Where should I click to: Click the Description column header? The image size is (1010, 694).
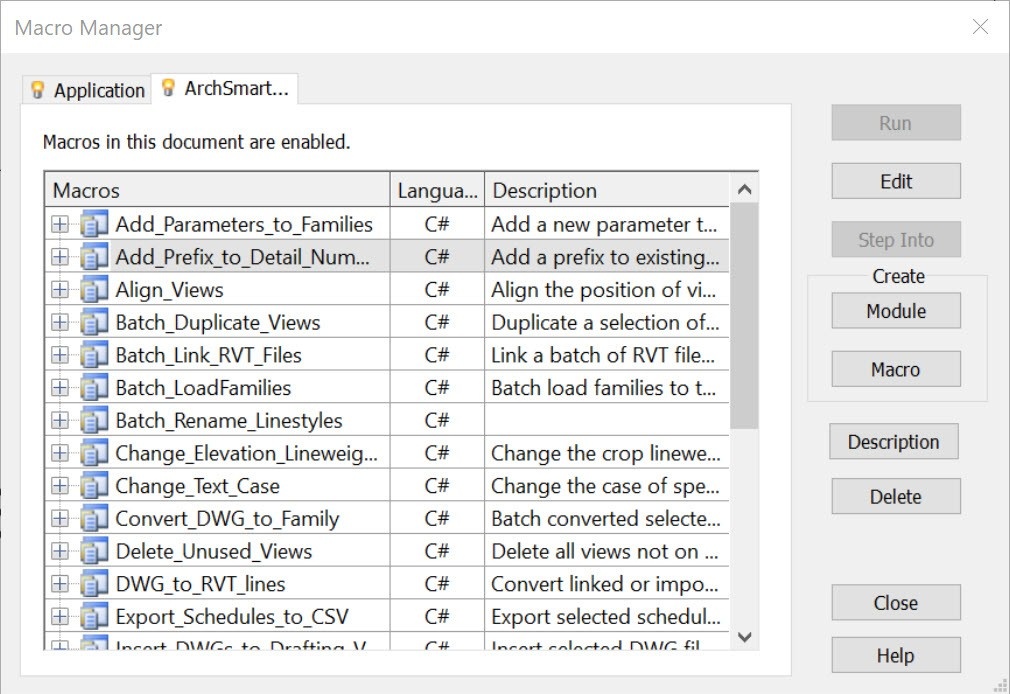point(606,190)
